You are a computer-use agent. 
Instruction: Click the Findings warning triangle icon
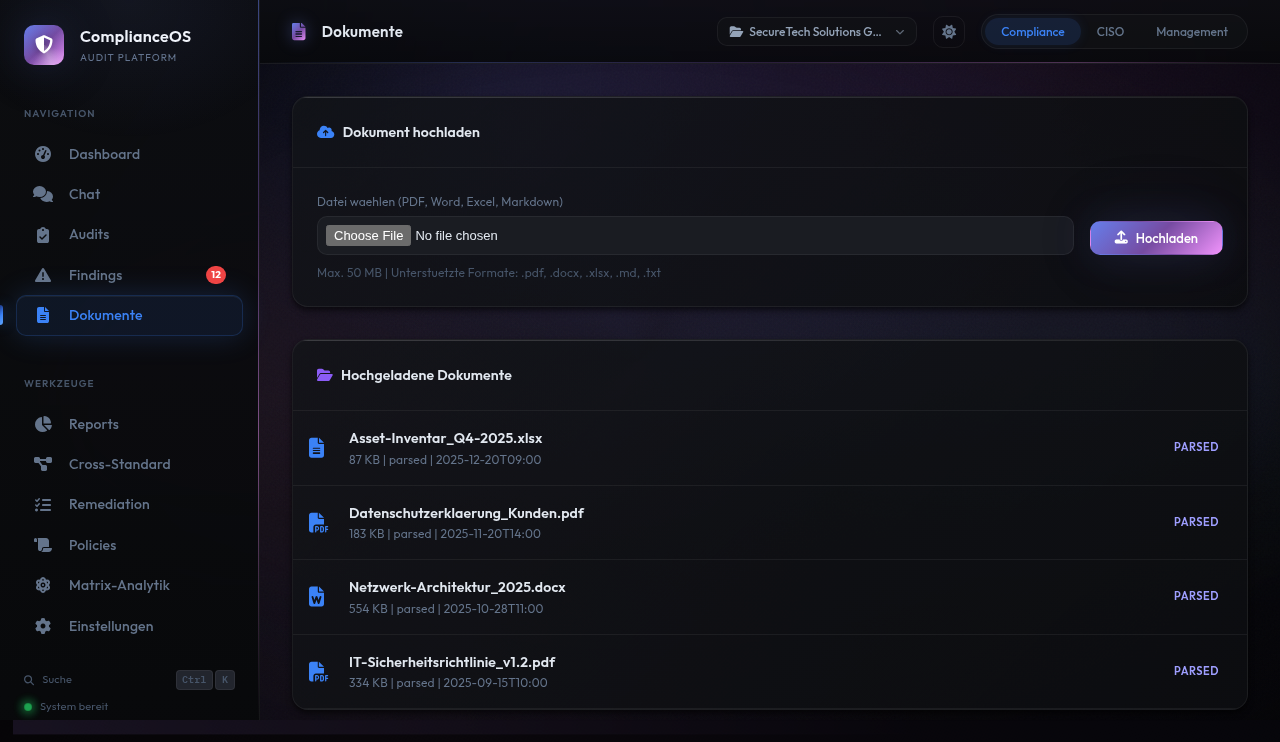coord(43,275)
